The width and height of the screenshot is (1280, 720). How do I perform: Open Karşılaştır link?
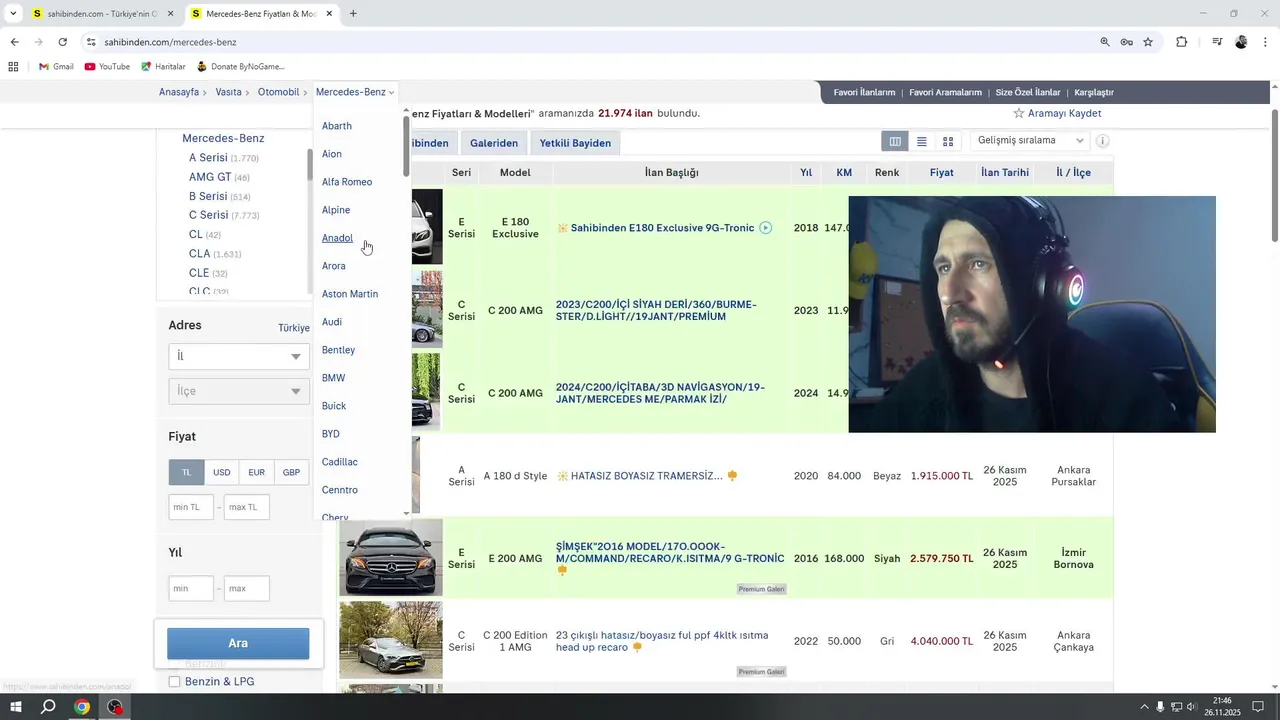coord(1094,92)
